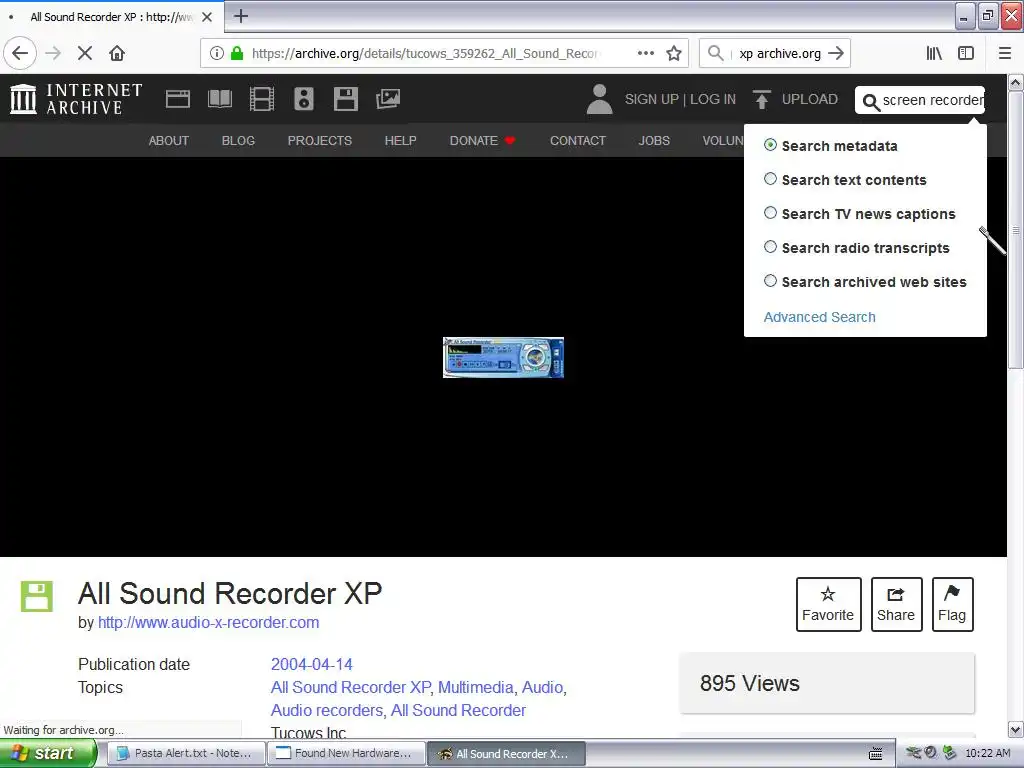1024x768 pixels.
Task: Open the Images icon
Action: pos(388,99)
